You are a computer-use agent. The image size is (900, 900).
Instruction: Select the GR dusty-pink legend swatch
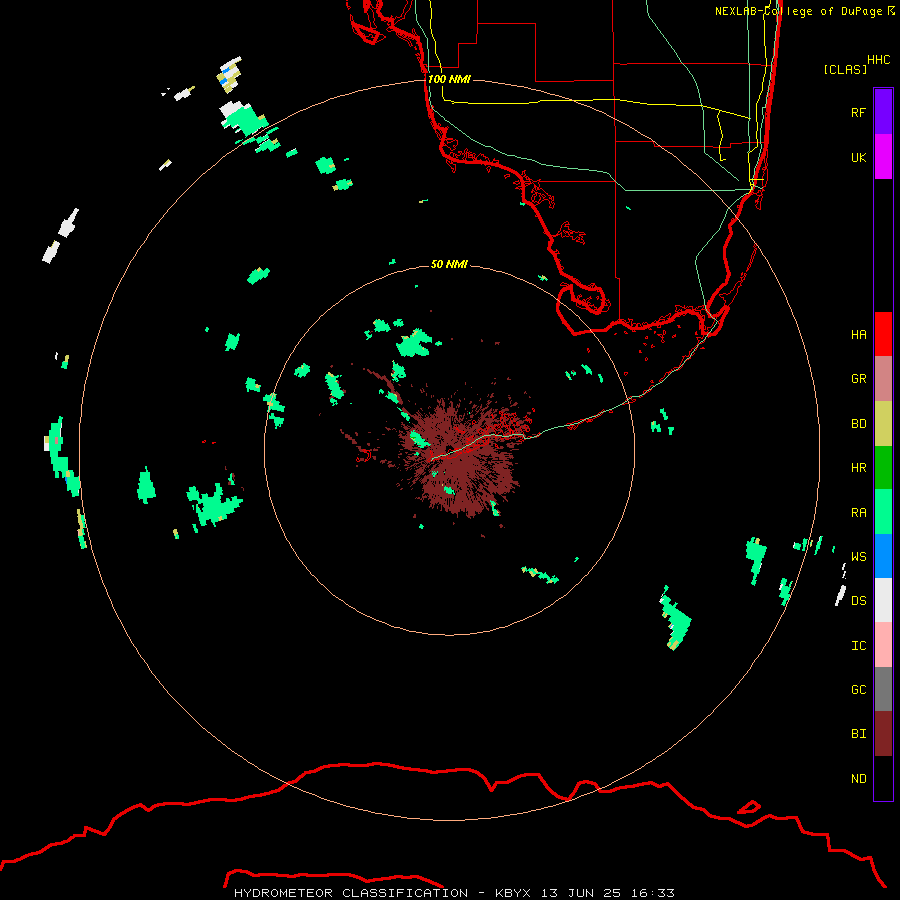[x=883, y=379]
